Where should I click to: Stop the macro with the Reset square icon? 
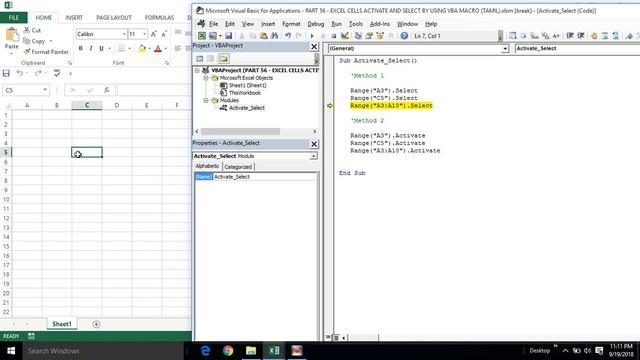point(333,36)
